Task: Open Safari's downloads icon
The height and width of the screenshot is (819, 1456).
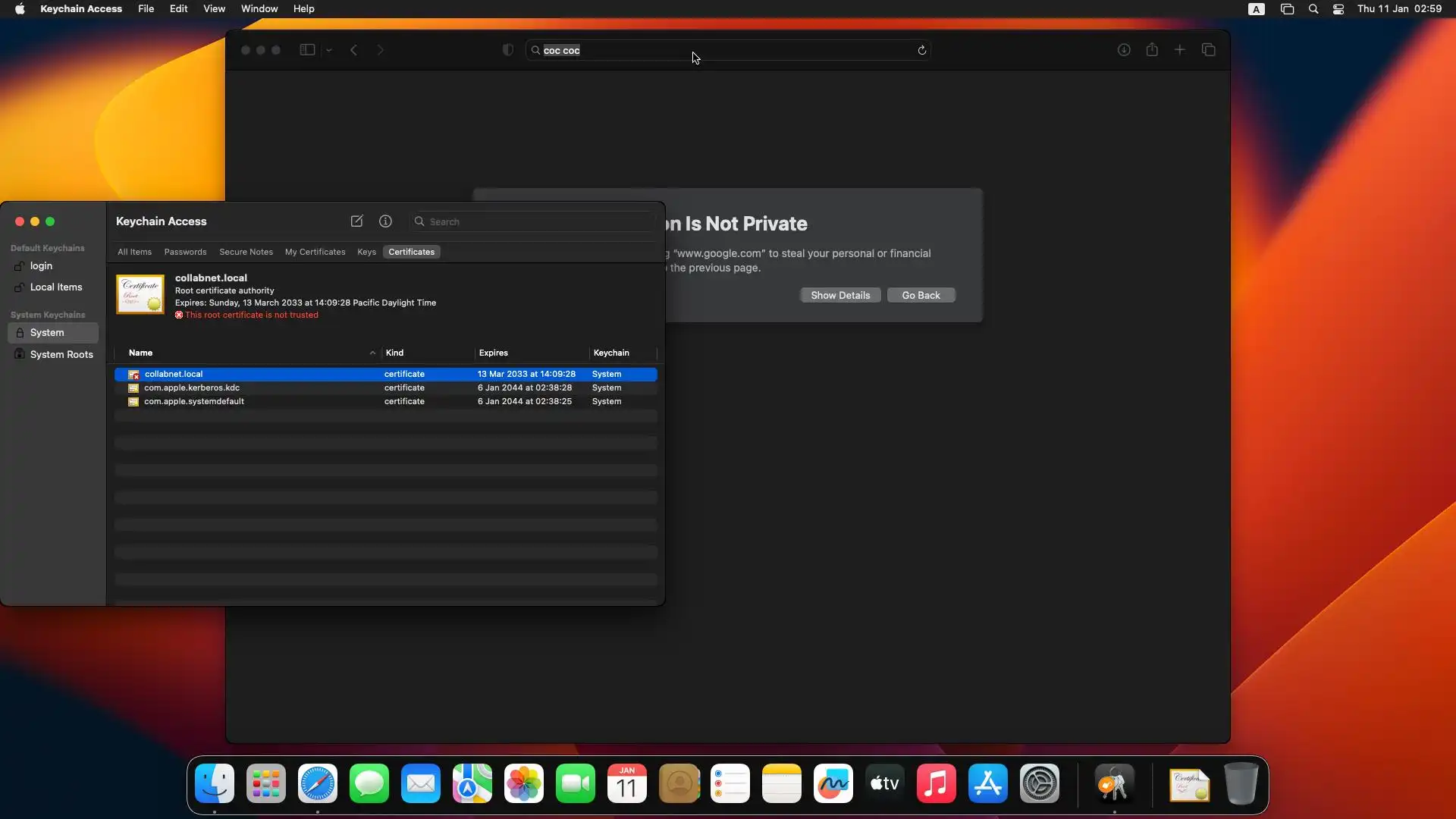Action: tap(1124, 50)
